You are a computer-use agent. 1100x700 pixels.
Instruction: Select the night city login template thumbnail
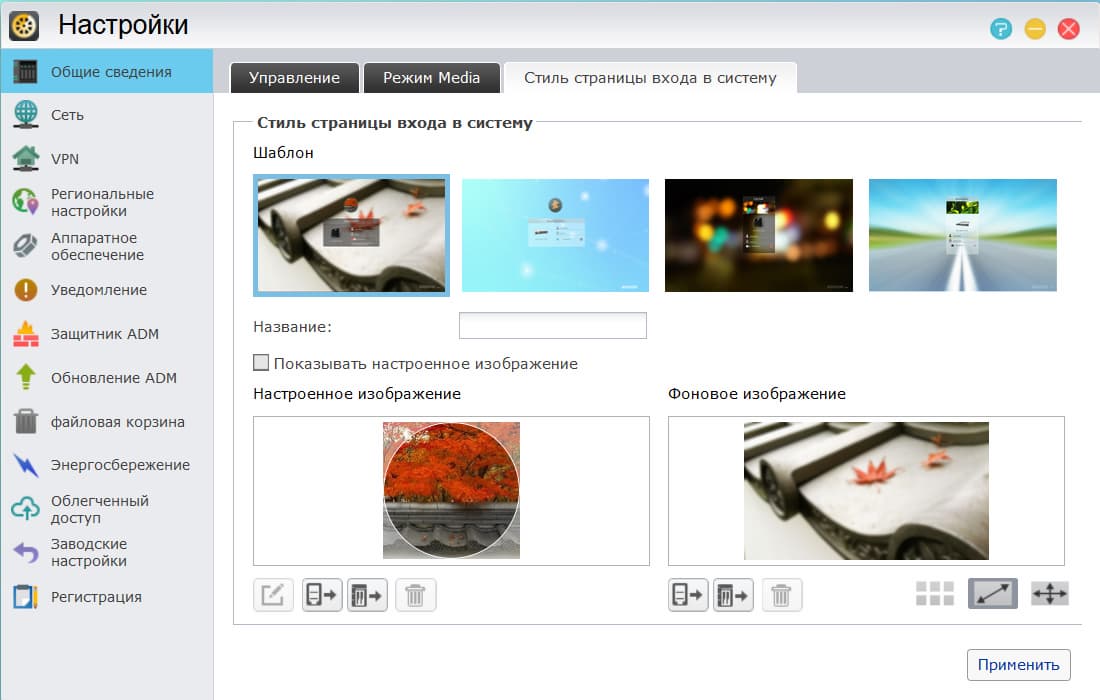click(x=758, y=235)
